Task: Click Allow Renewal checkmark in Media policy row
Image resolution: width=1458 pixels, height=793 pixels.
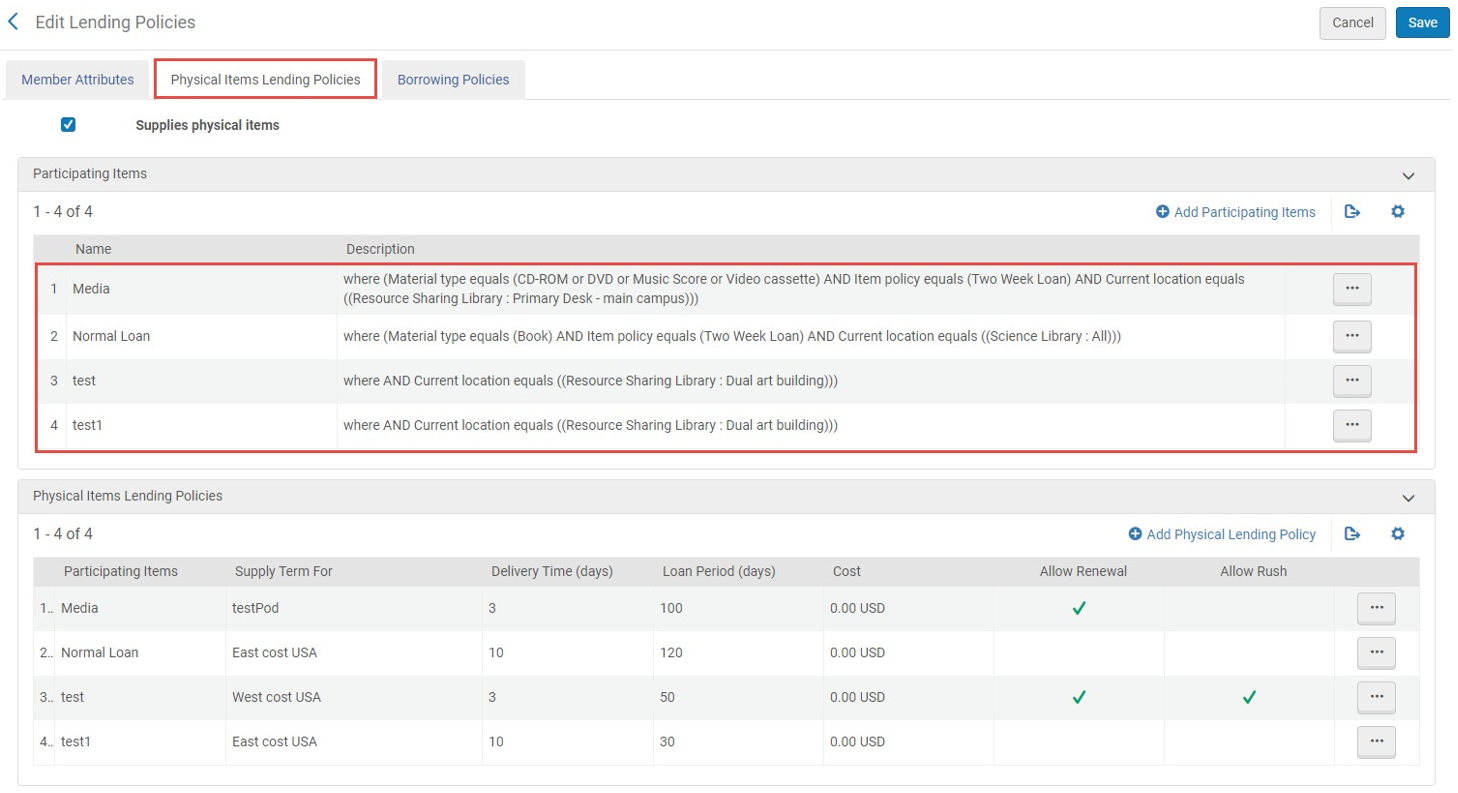Action: 1079,608
